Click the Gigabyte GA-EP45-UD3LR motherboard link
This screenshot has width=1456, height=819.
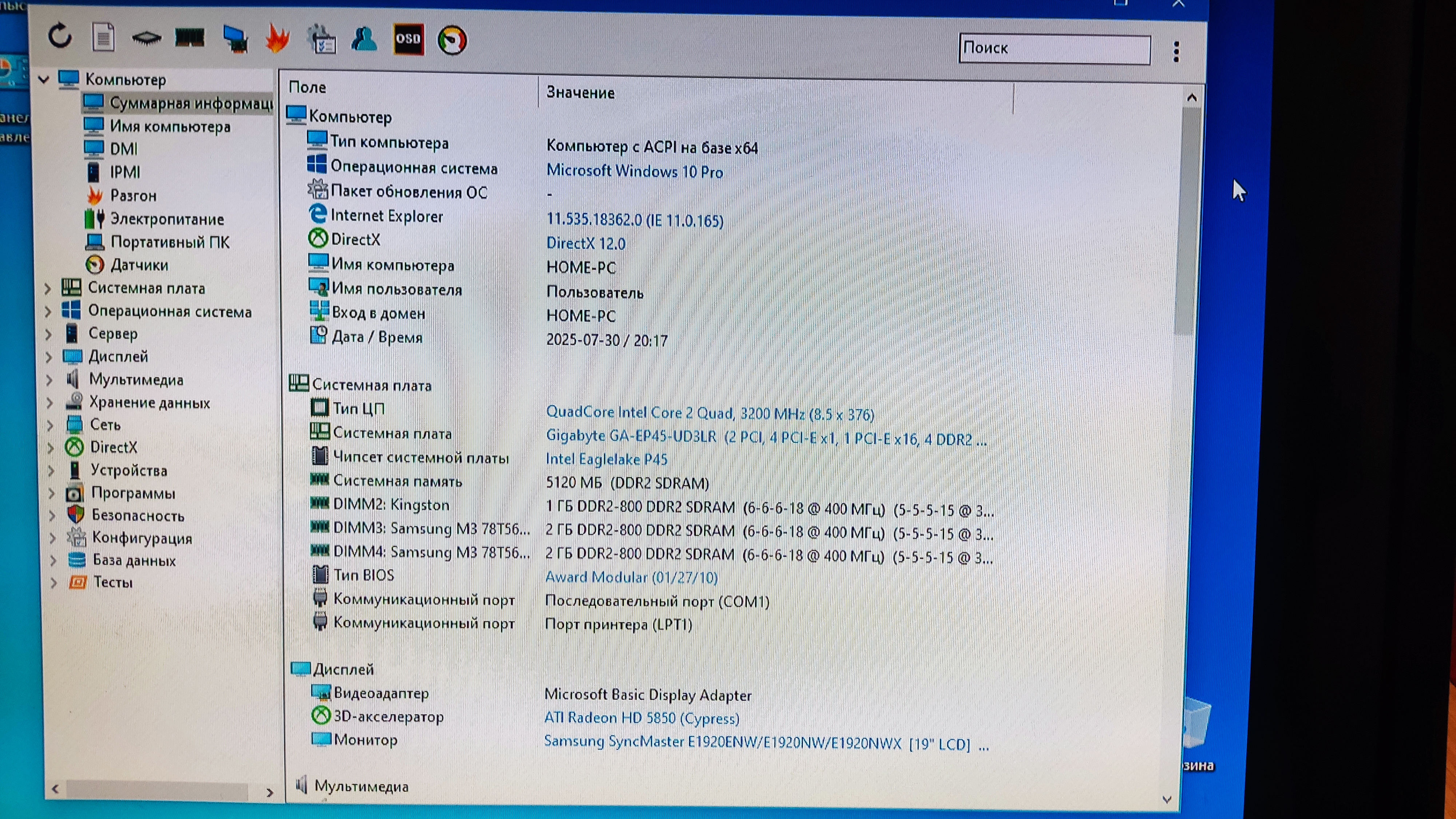[631, 437]
